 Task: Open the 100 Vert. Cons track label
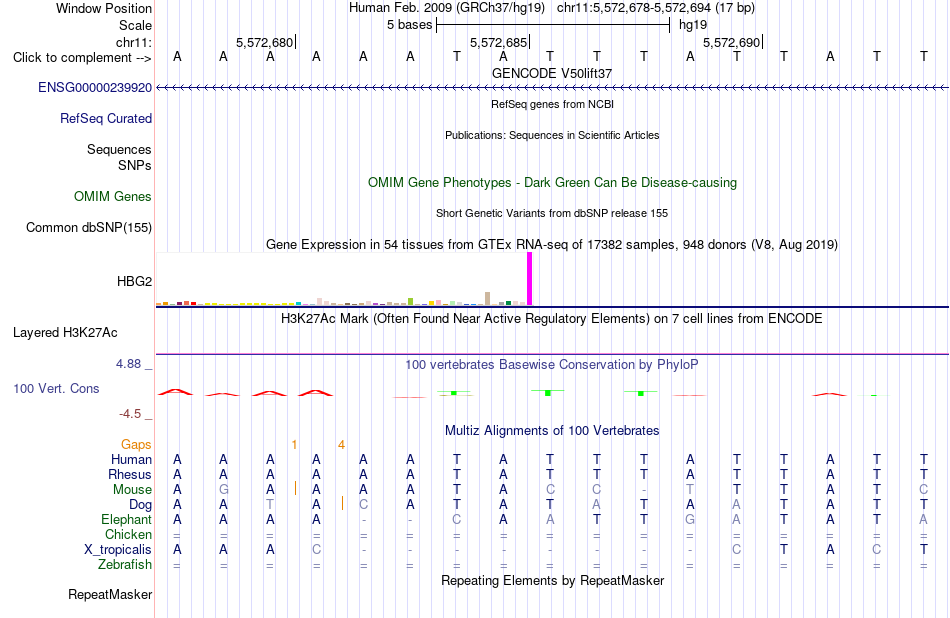[x=56, y=388]
